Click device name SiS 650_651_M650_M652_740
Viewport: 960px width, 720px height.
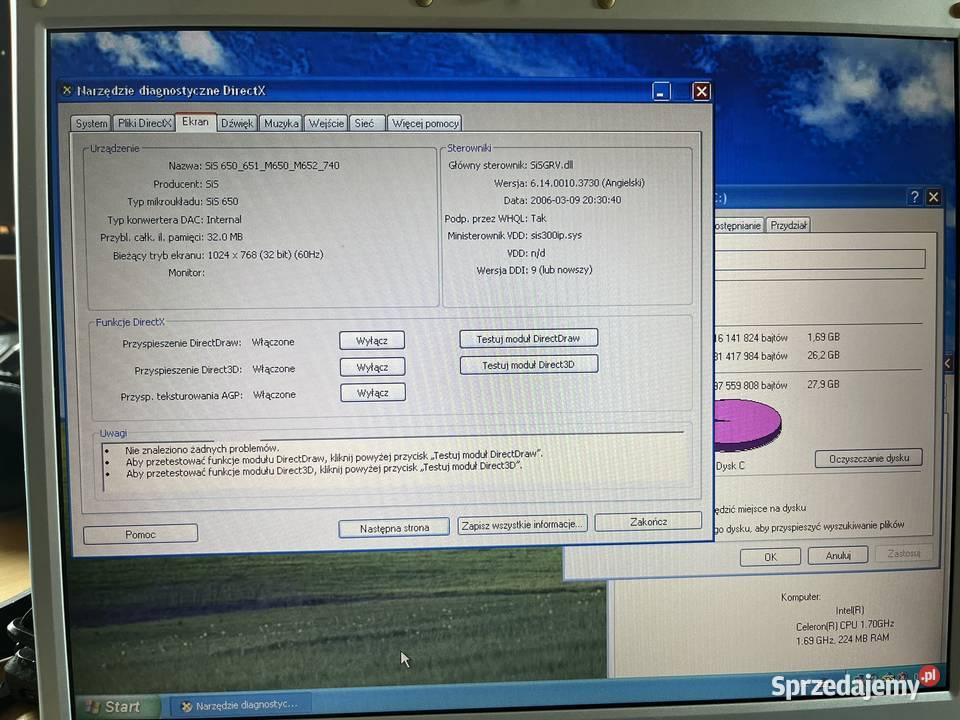(272, 165)
